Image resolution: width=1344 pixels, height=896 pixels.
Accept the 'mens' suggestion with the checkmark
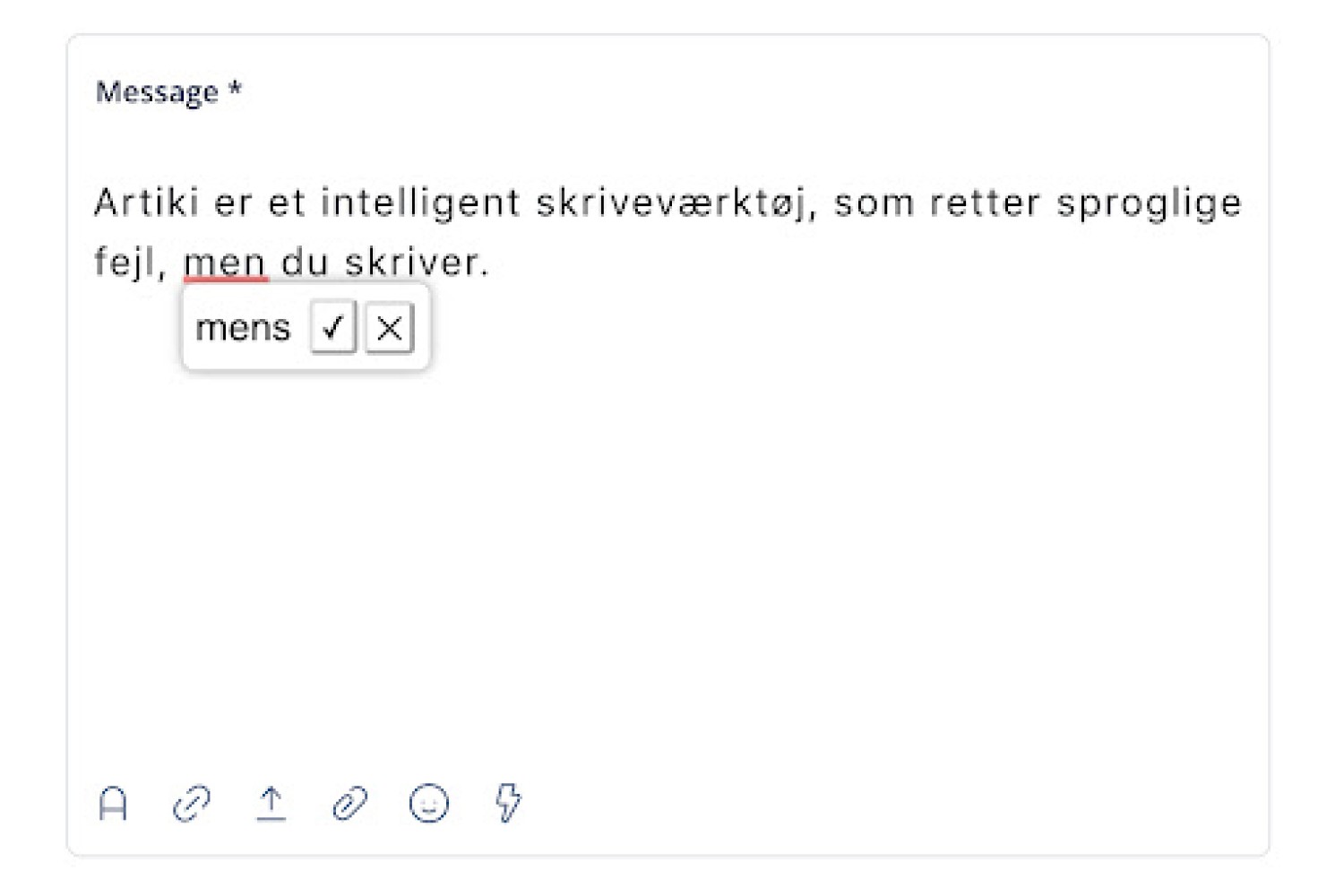tap(333, 328)
